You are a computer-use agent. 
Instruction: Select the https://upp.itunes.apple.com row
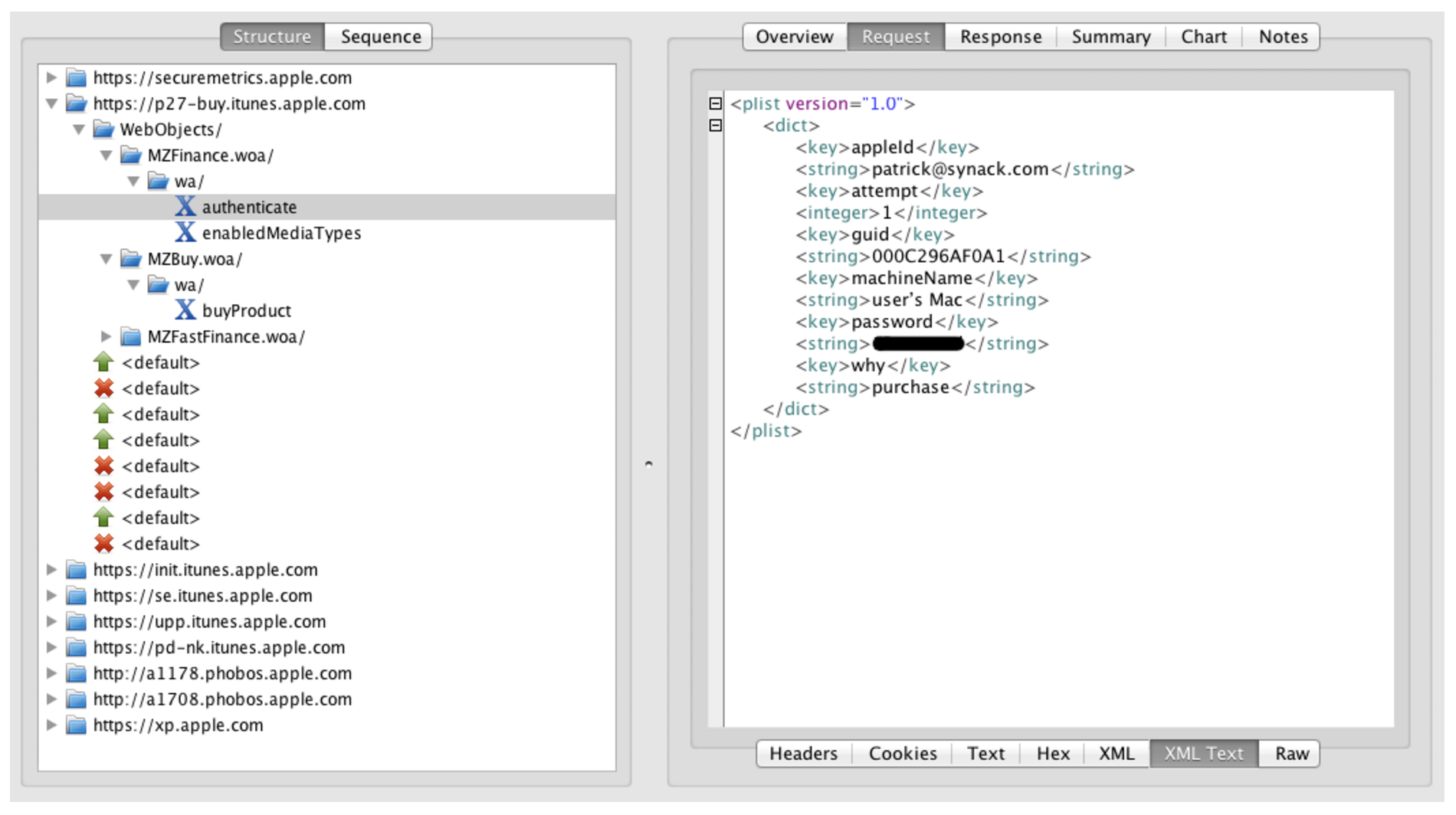click(327, 621)
